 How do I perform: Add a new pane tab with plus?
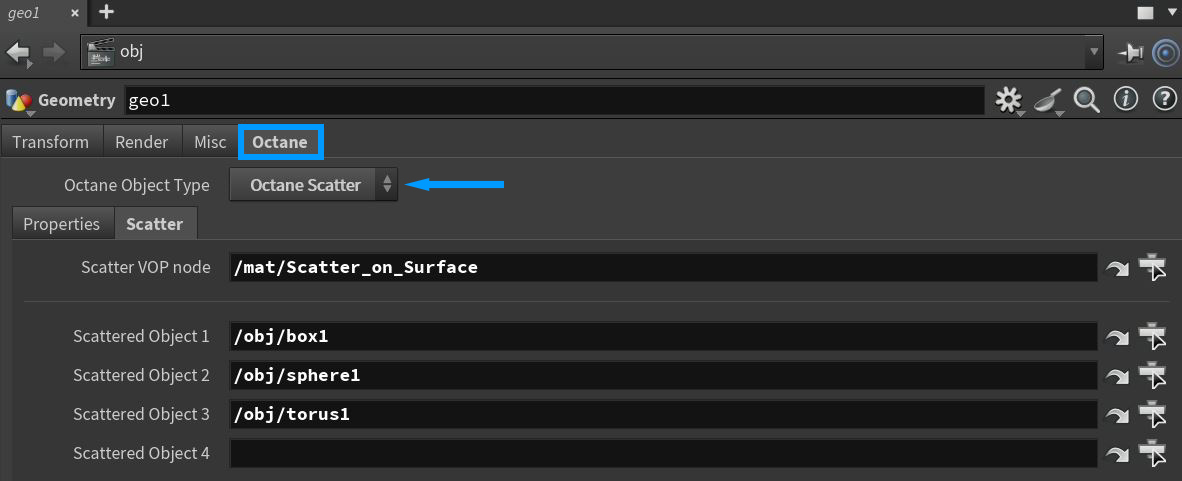click(106, 12)
